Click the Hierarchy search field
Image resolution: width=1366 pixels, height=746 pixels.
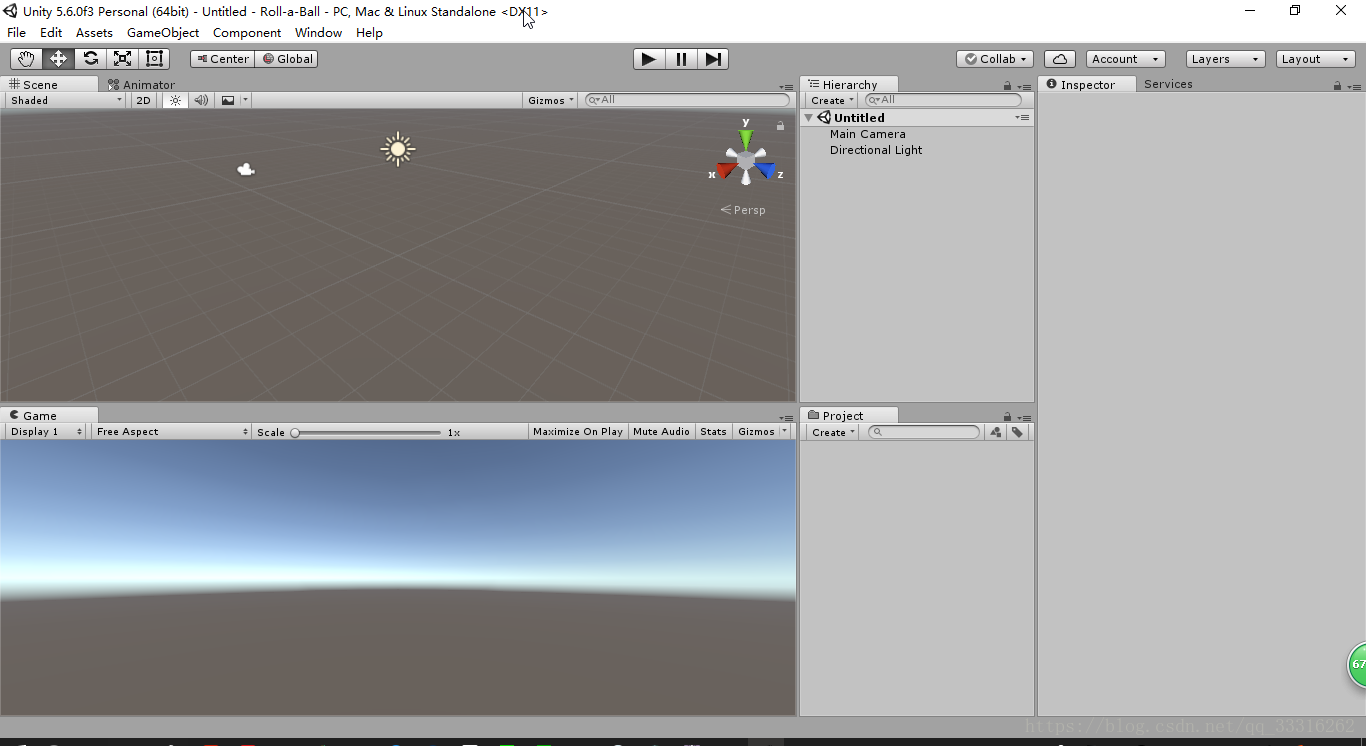coord(943,100)
